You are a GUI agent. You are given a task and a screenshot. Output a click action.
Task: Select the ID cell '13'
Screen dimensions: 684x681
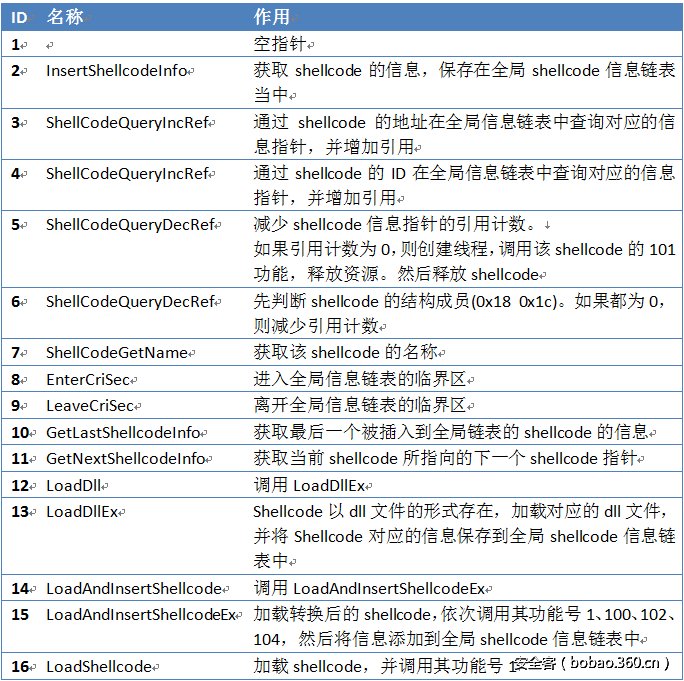[20, 512]
